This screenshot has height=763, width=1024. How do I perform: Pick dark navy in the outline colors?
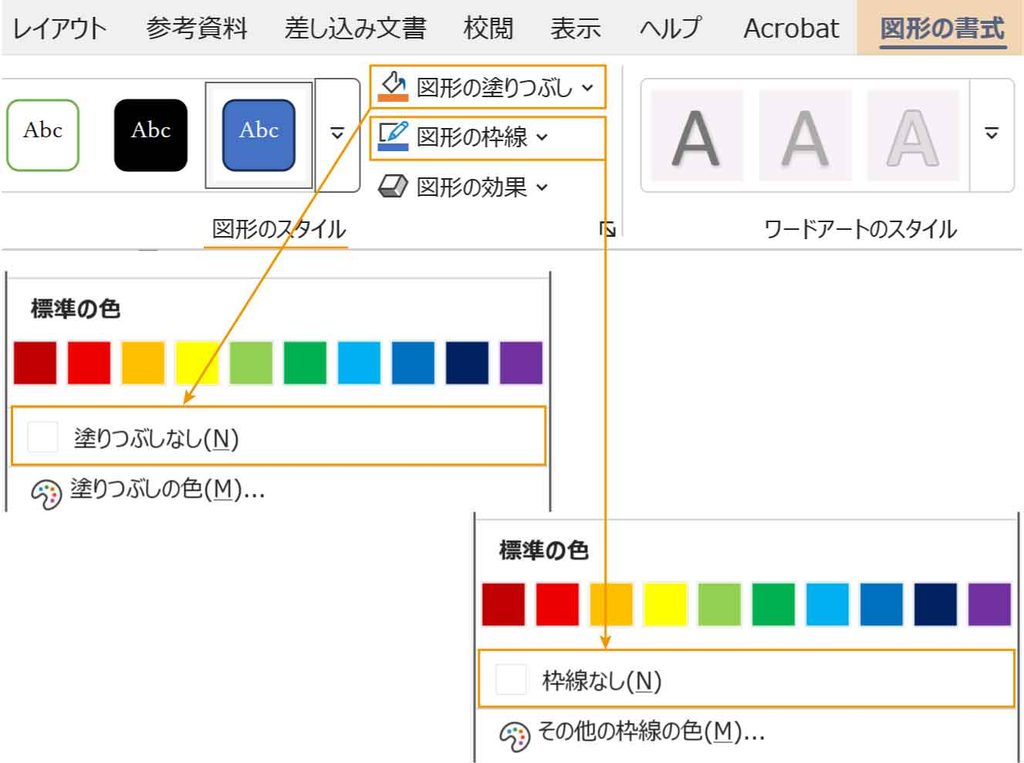pyautogui.click(x=936, y=605)
